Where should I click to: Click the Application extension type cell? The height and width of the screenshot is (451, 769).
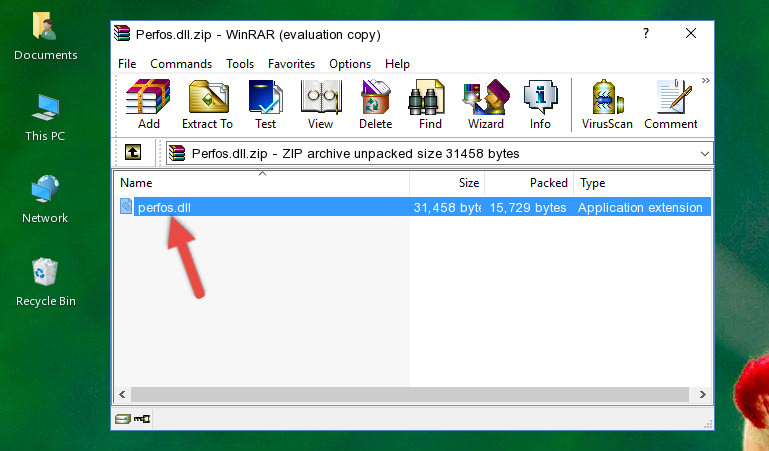tap(640, 207)
